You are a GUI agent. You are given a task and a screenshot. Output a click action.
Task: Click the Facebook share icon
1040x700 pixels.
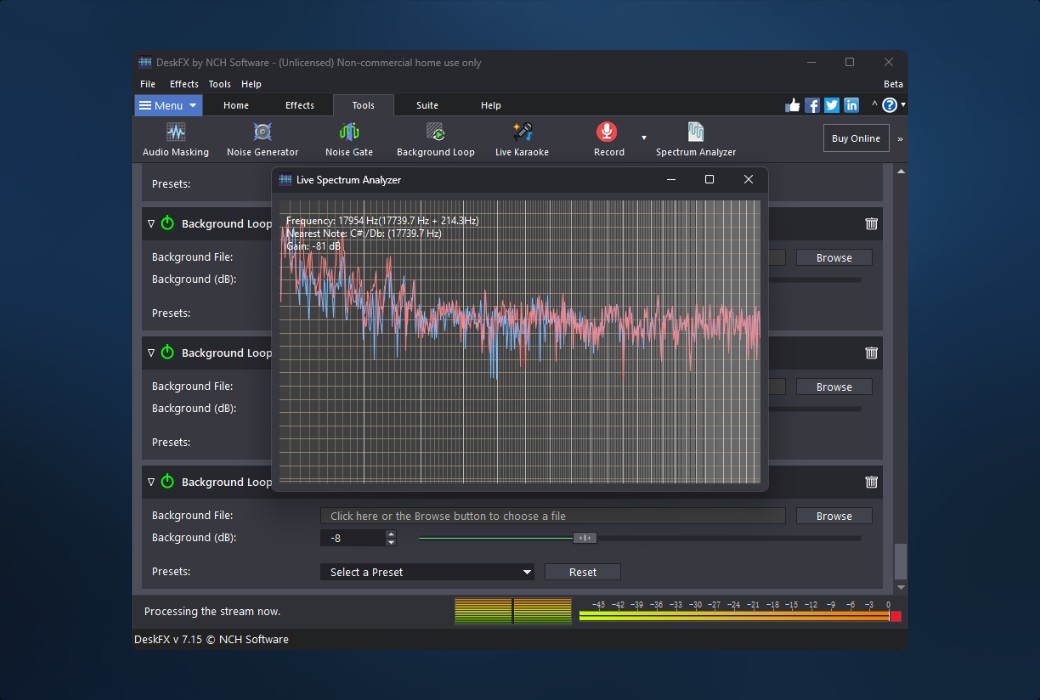(x=812, y=105)
